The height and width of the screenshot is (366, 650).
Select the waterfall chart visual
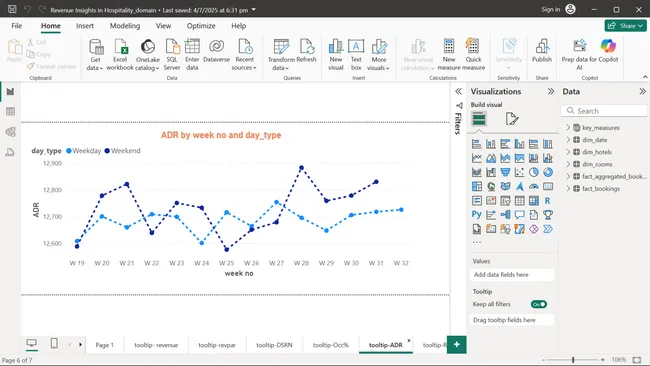tap(491, 172)
